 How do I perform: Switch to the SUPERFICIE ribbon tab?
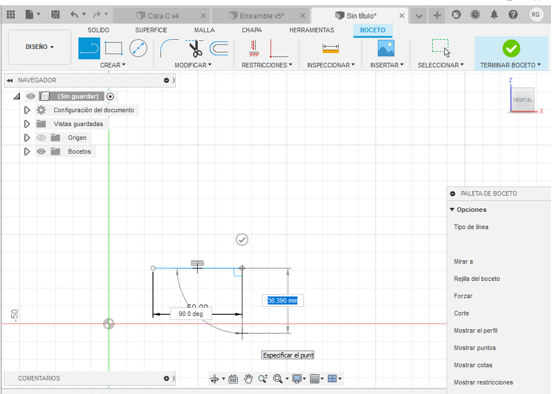(151, 30)
